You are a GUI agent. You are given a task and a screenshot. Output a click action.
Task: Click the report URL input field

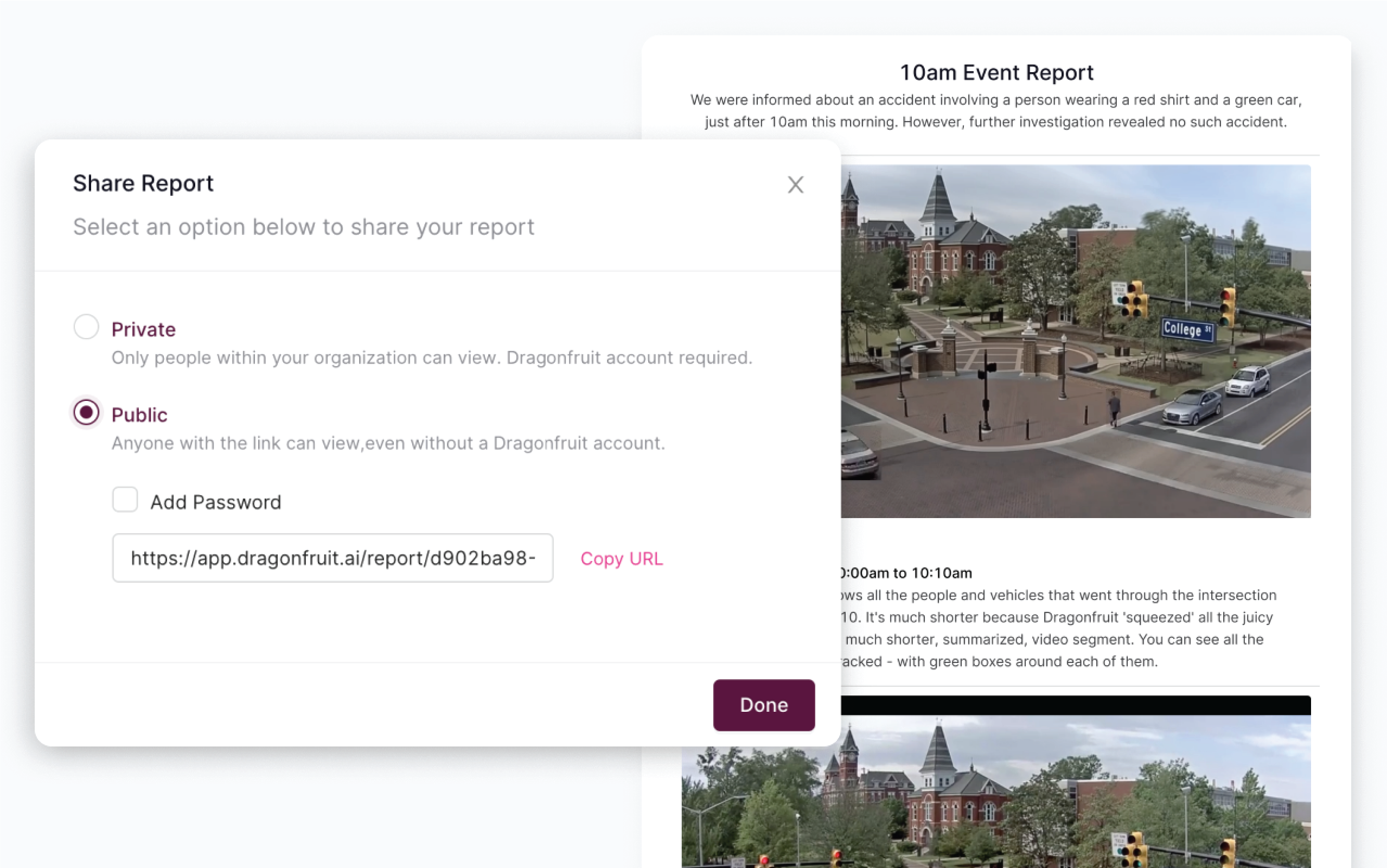coord(333,558)
